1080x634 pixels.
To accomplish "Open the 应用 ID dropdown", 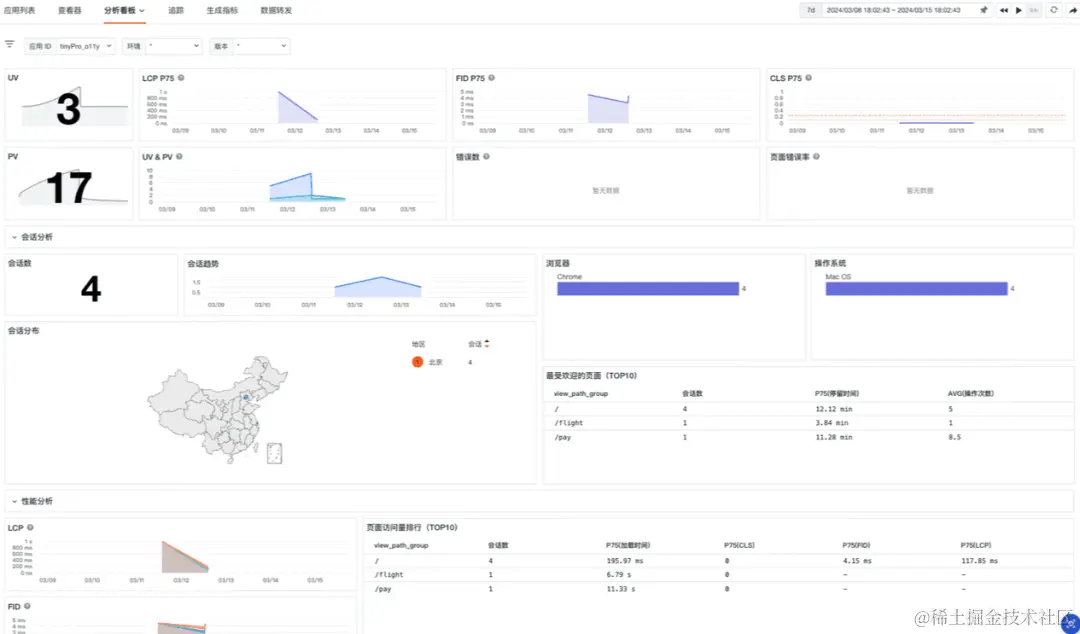I will [x=86, y=46].
